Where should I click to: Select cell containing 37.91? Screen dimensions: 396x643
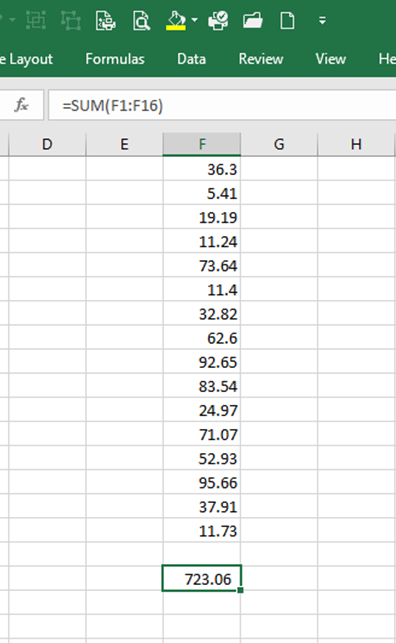(202, 506)
